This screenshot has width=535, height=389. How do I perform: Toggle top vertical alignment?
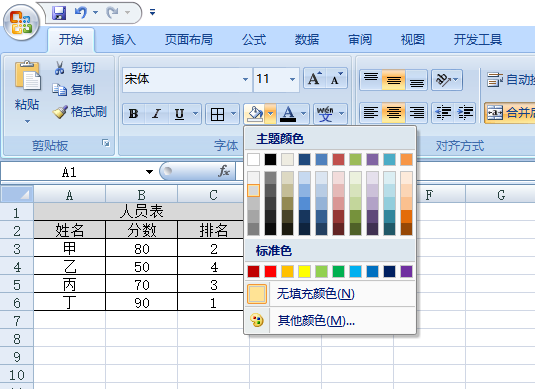(371, 80)
